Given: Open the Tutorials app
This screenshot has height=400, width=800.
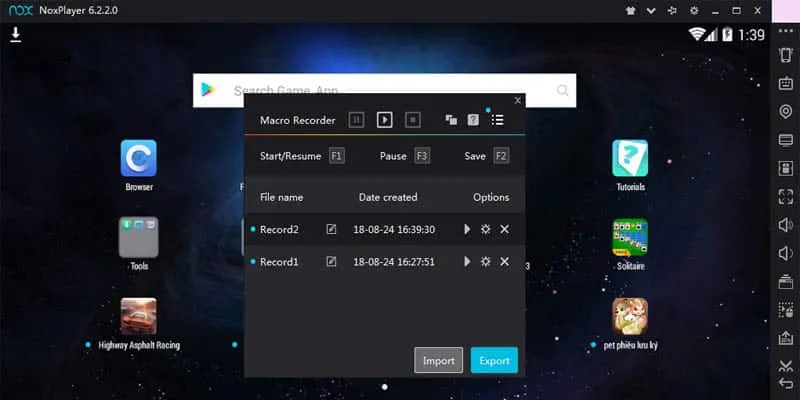Looking at the screenshot, I should click(x=630, y=158).
